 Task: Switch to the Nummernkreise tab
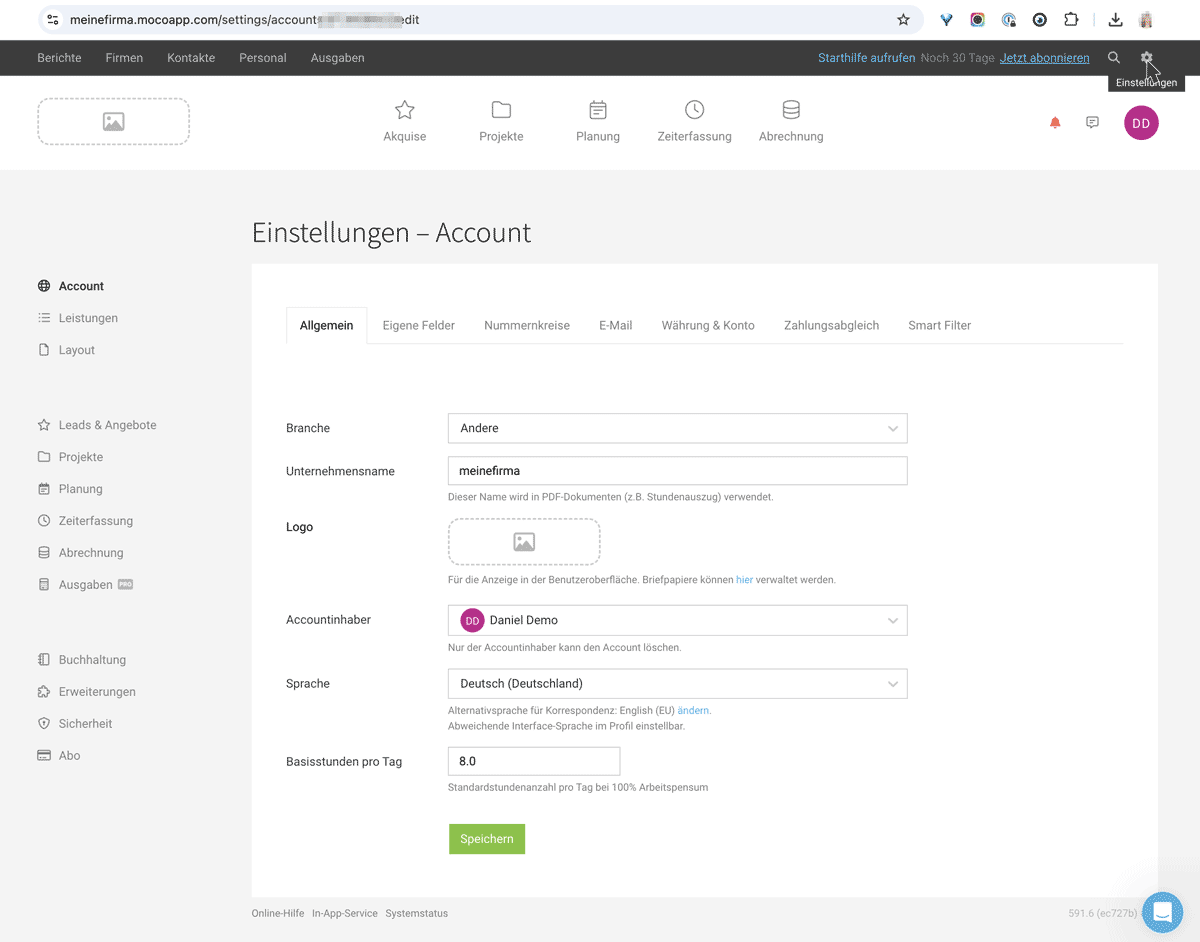tap(527, 325)
